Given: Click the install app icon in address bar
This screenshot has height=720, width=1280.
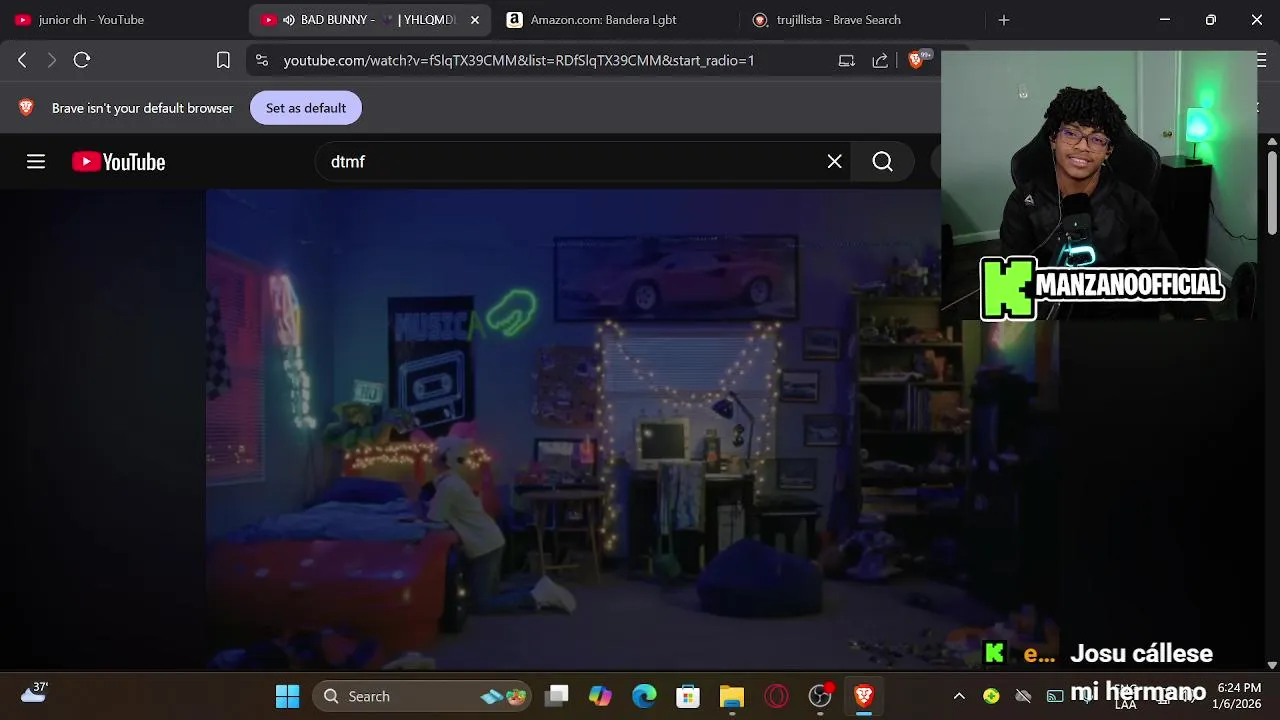Looking at the screenshot, I should tap(846, 60).
